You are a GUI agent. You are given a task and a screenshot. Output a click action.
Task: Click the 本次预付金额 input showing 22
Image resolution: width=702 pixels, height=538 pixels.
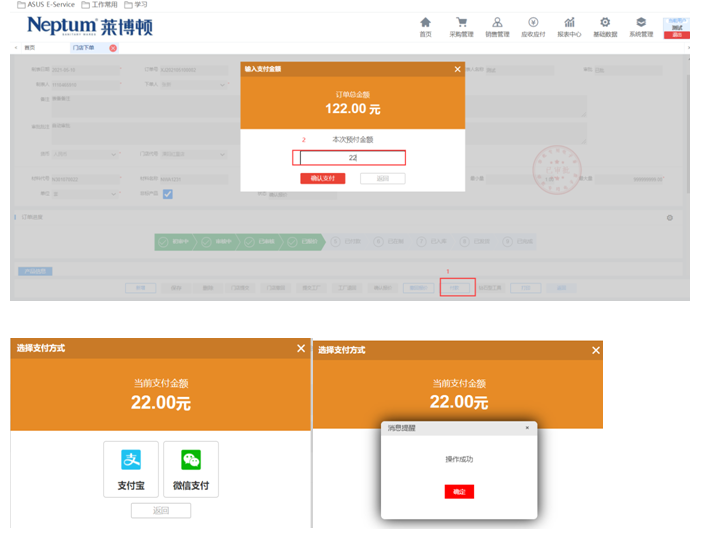coord(352,158)
